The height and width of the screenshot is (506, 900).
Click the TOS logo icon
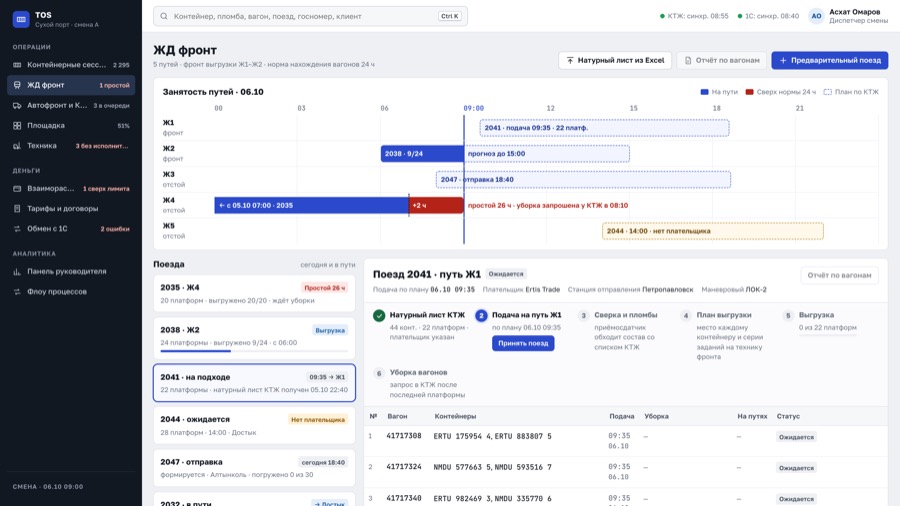[x=21, y=19]
